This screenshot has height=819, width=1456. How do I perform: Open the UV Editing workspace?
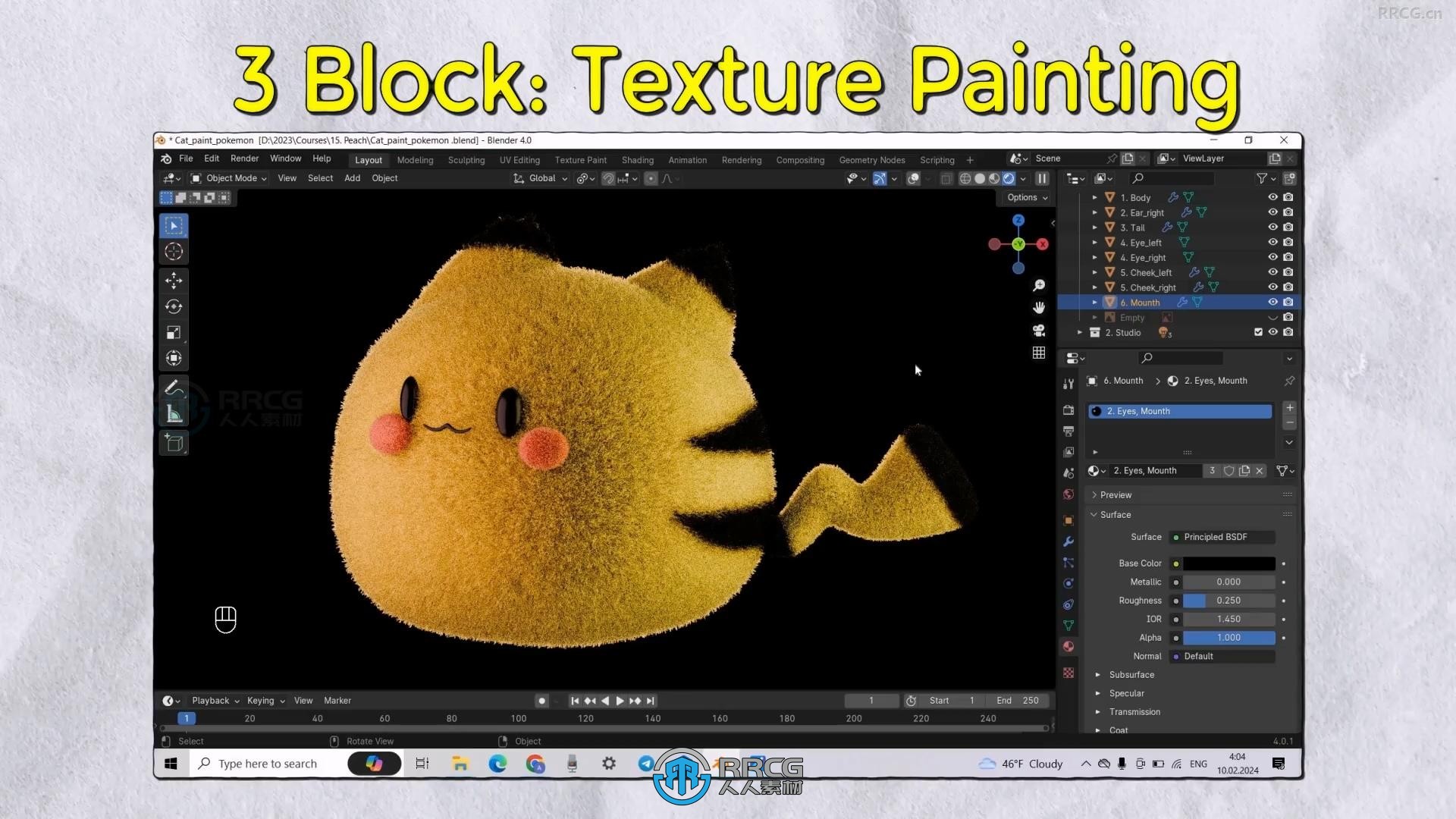[519, 160]
